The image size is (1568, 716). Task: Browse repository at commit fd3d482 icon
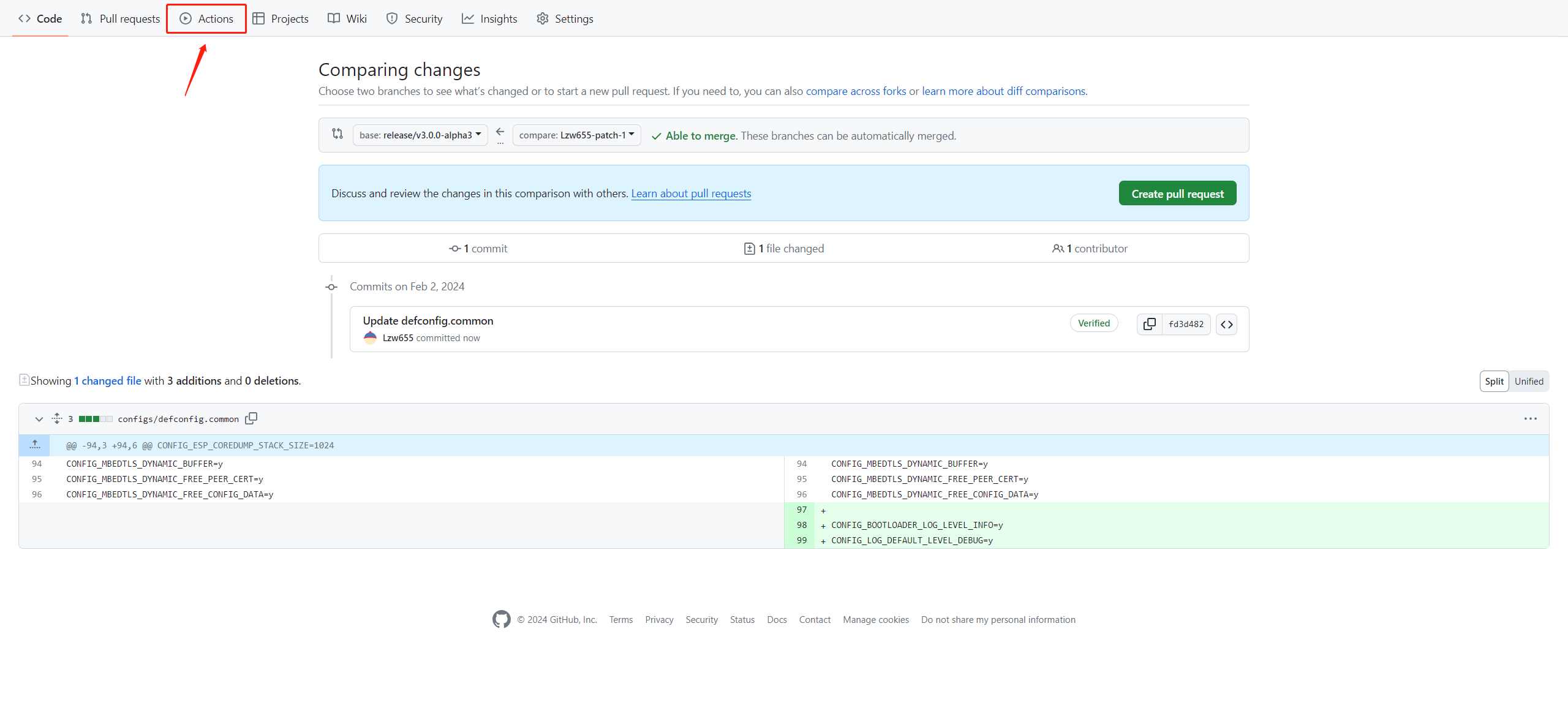[1226, 324]
